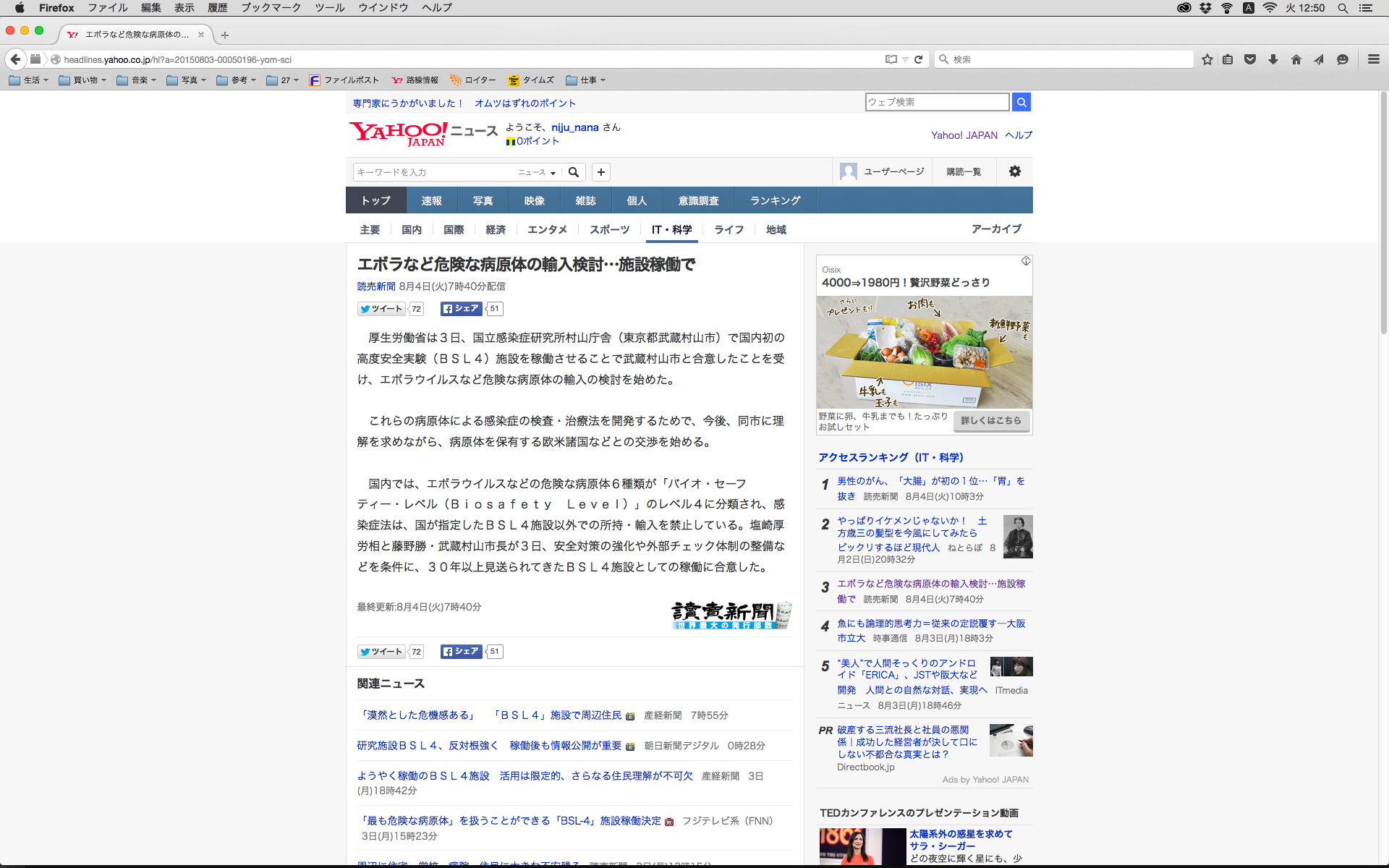Open the Firefox downloads arrow icon
The width and height of the screenshot is (1389, 868).
tap(1273, 59)
